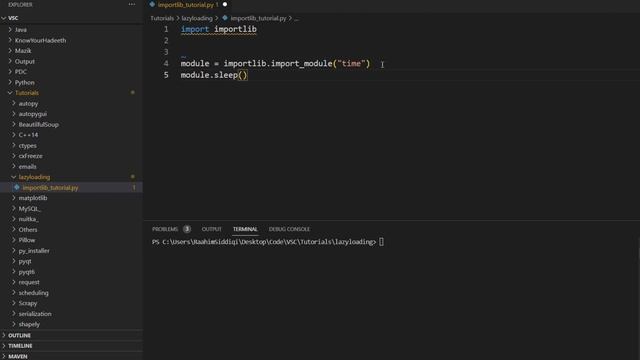This screenshot has height=360, width=640.
Task: Click importlib_tutorial.py in the breadcrumb
Action: (x=258, y=18)
